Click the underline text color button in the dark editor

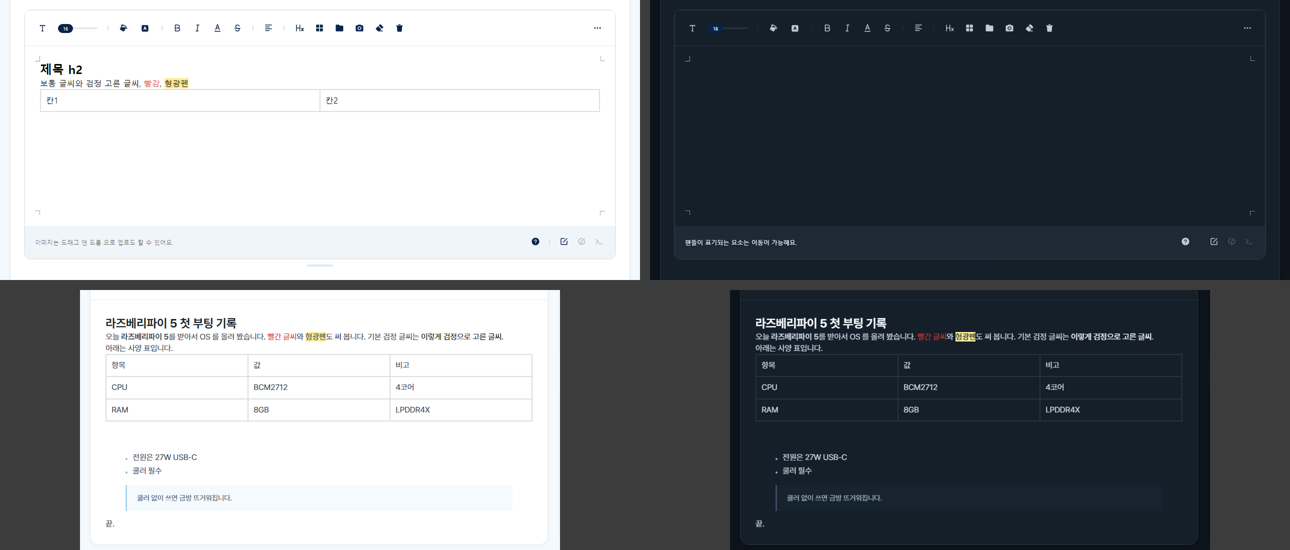pyautogui.click(x=867, y=28)
